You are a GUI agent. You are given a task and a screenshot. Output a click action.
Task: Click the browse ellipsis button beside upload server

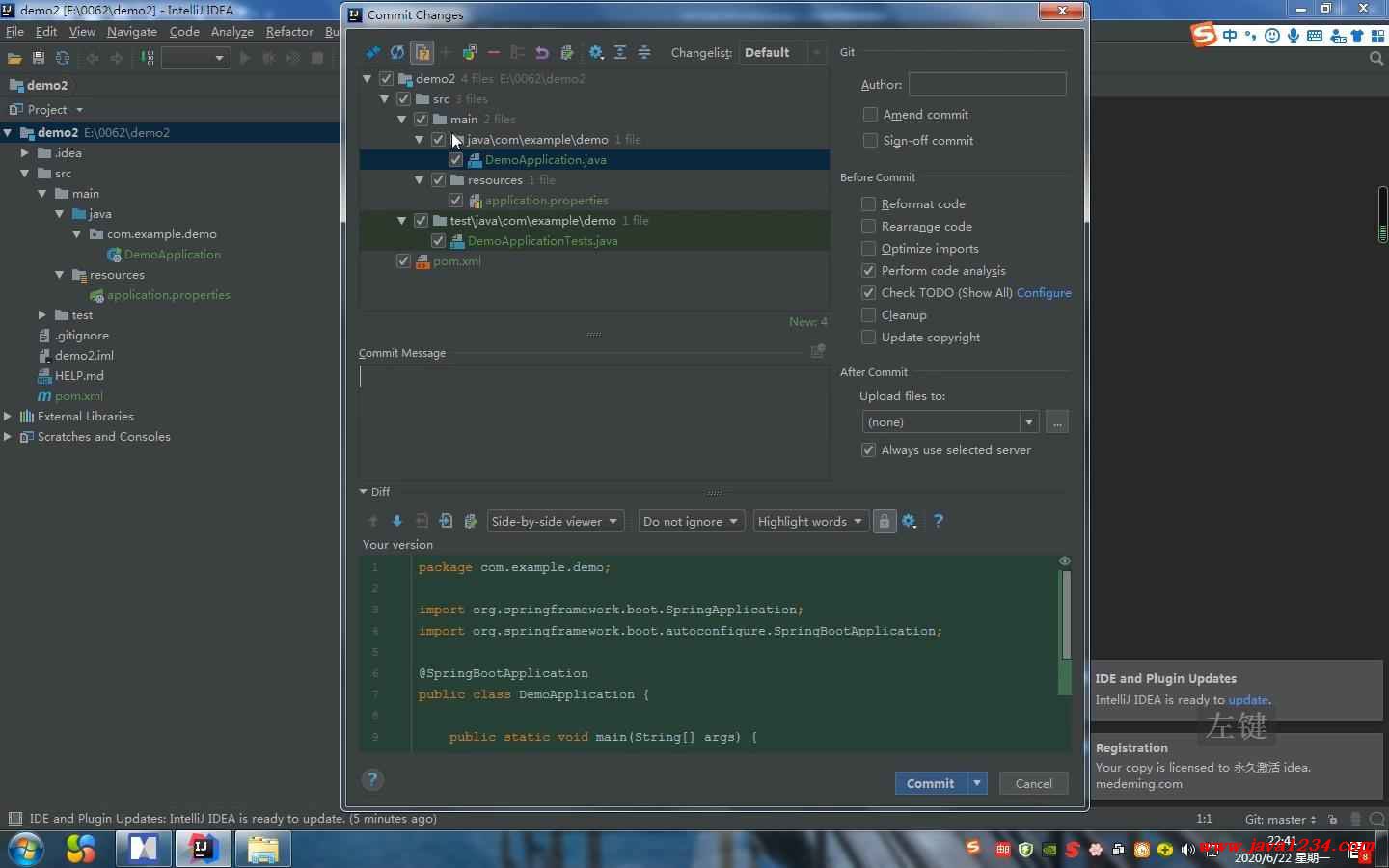pos(1057,421)
